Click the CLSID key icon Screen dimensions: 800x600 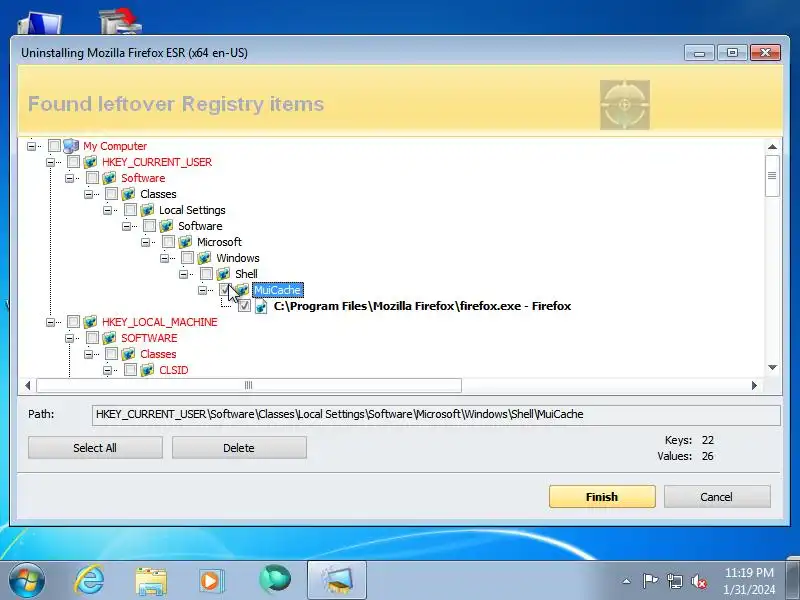tap(147, 370)
